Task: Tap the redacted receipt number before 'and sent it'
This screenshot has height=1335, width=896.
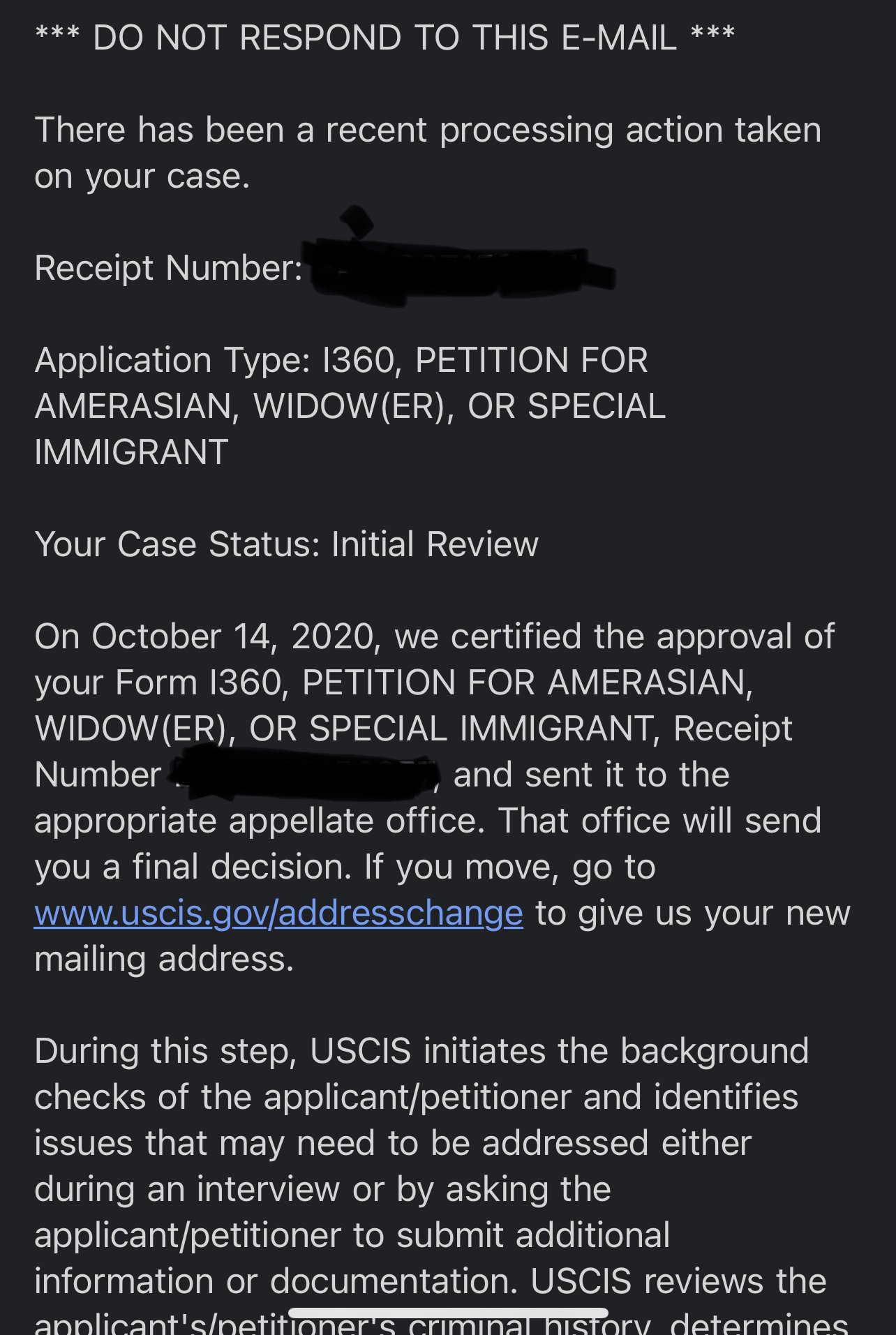Action: click(x=307, y=775)
